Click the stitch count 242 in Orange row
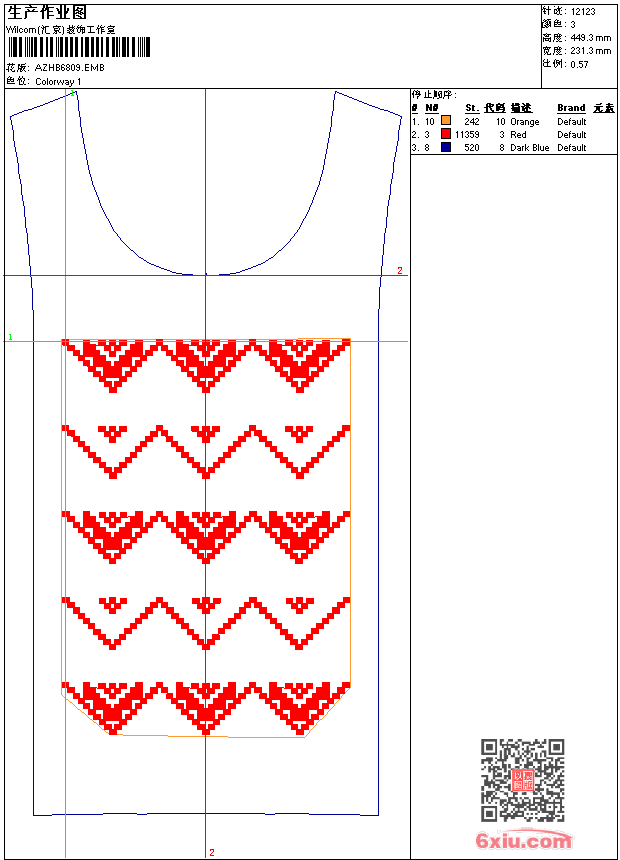The width and height of the screenshot is (620, 860). (x=472, y=121)
